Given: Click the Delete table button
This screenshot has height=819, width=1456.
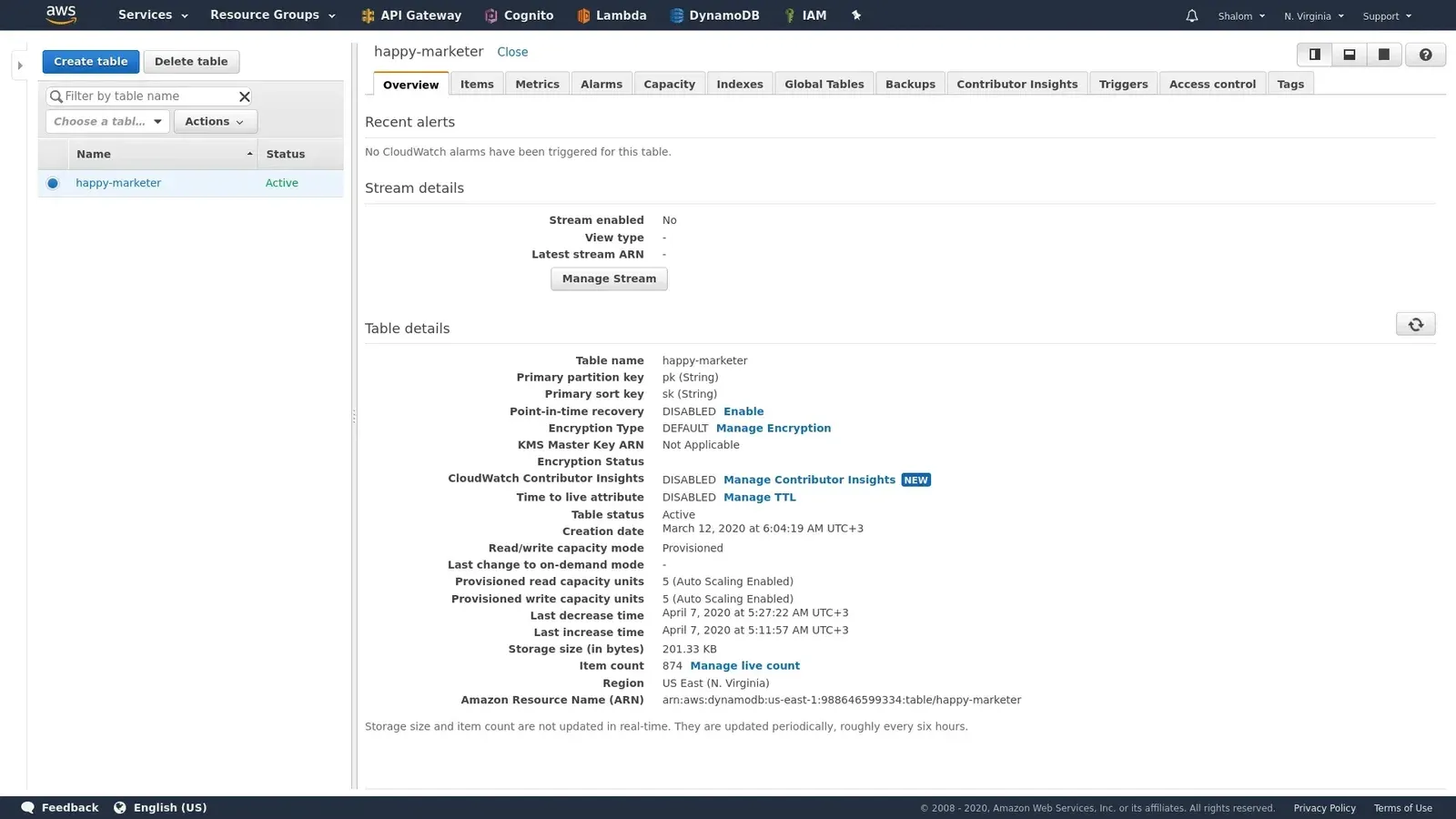Looking at the screenshot, I should point(191,62).
